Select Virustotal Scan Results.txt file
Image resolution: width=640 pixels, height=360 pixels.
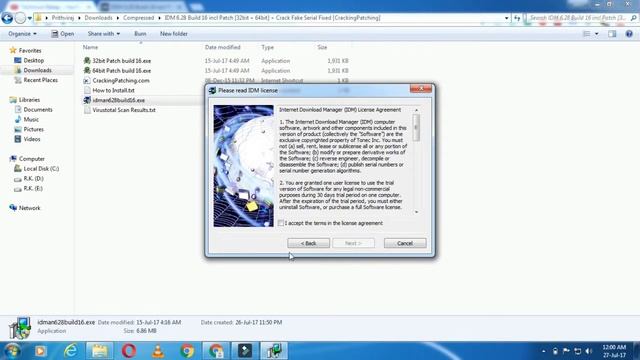[x=120, y=110]
